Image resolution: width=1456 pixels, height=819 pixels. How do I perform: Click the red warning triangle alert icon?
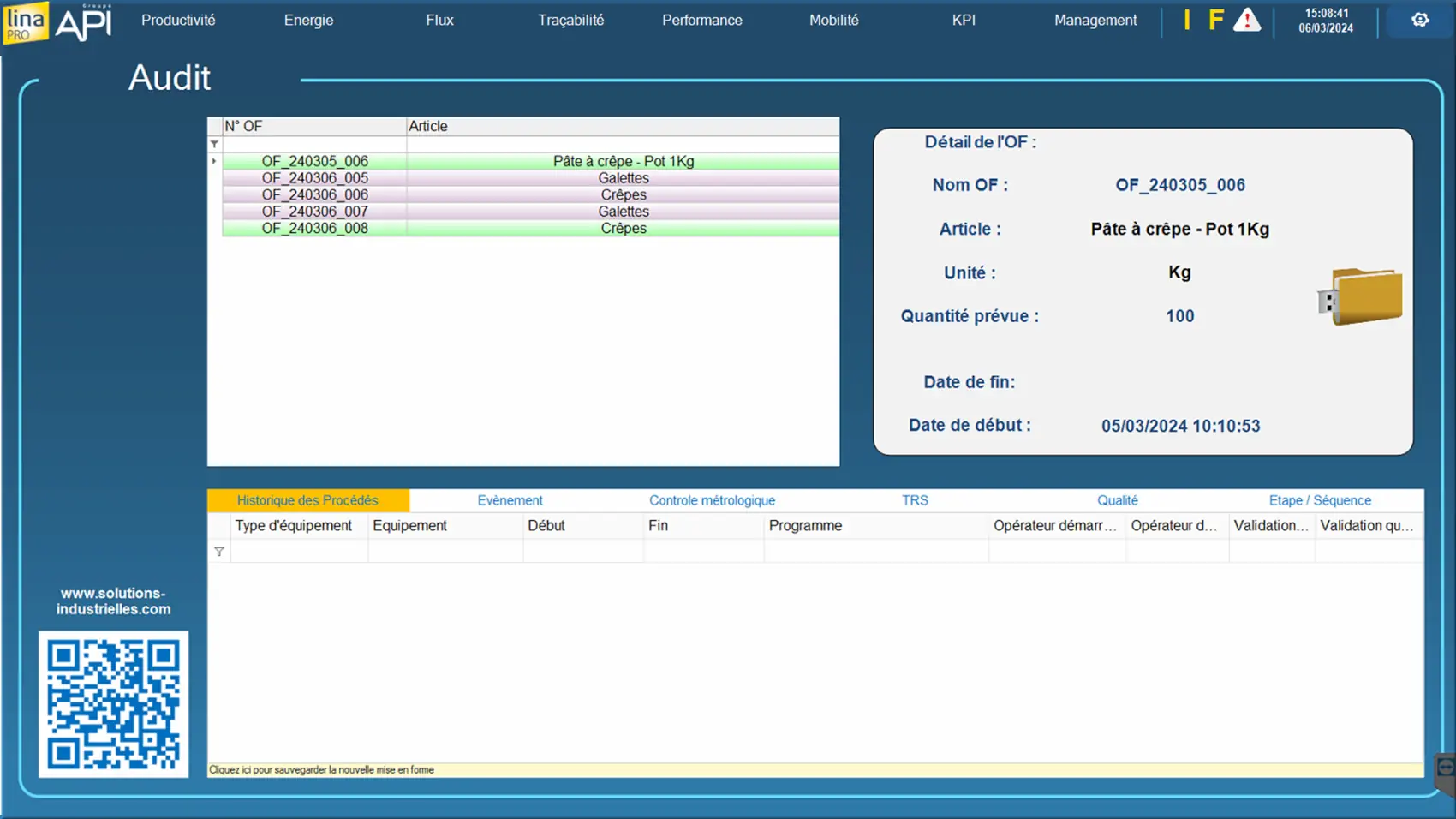tap(1246, 20)
